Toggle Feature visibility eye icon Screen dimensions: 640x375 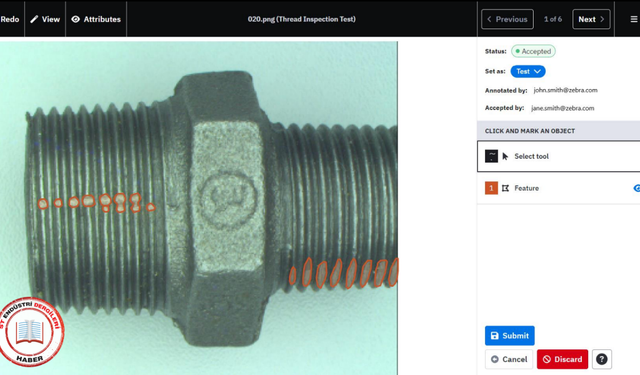637,188
